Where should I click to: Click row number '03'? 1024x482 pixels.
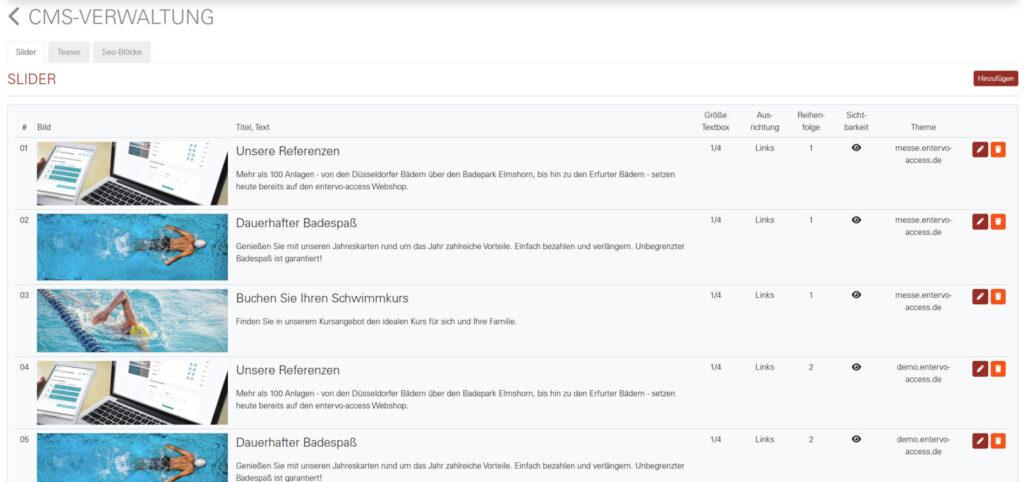pos(24,295)
